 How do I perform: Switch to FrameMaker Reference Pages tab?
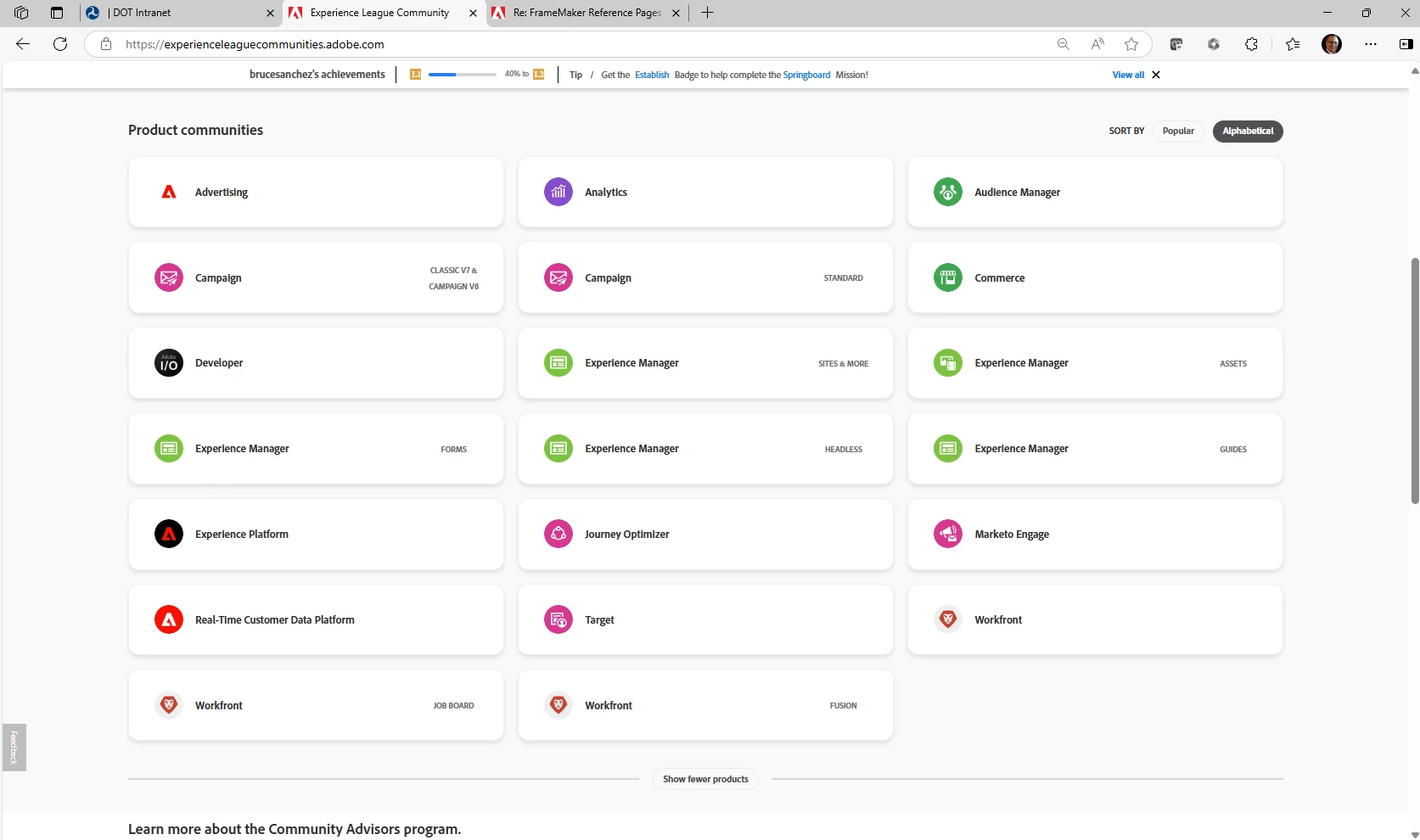coord(587,13)
